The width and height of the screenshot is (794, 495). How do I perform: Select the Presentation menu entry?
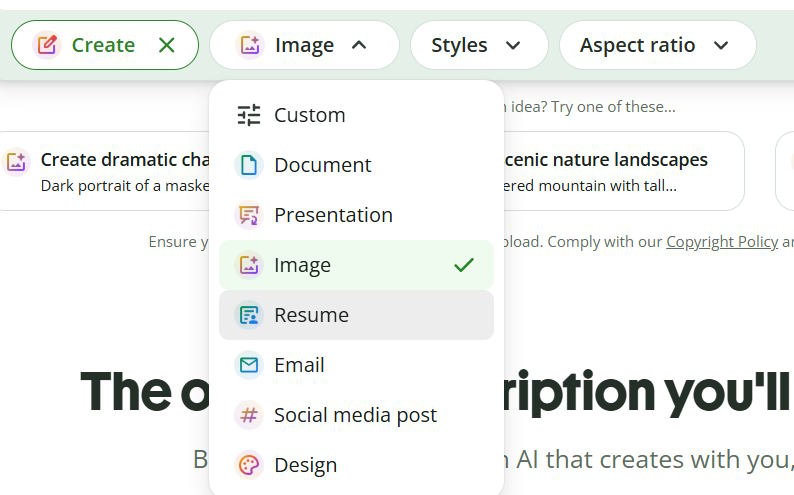point(356,215)
